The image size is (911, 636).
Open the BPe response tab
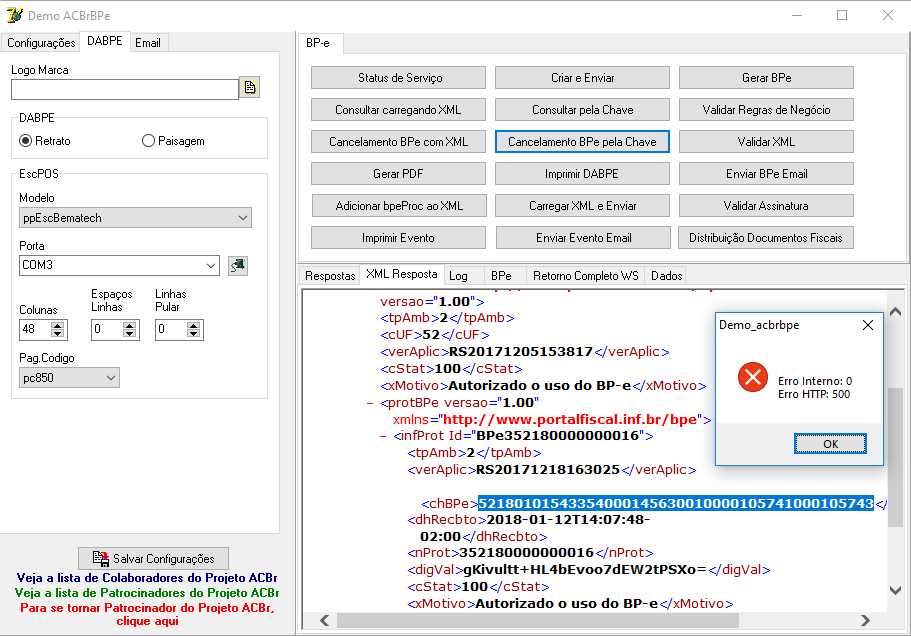point(501,276)
